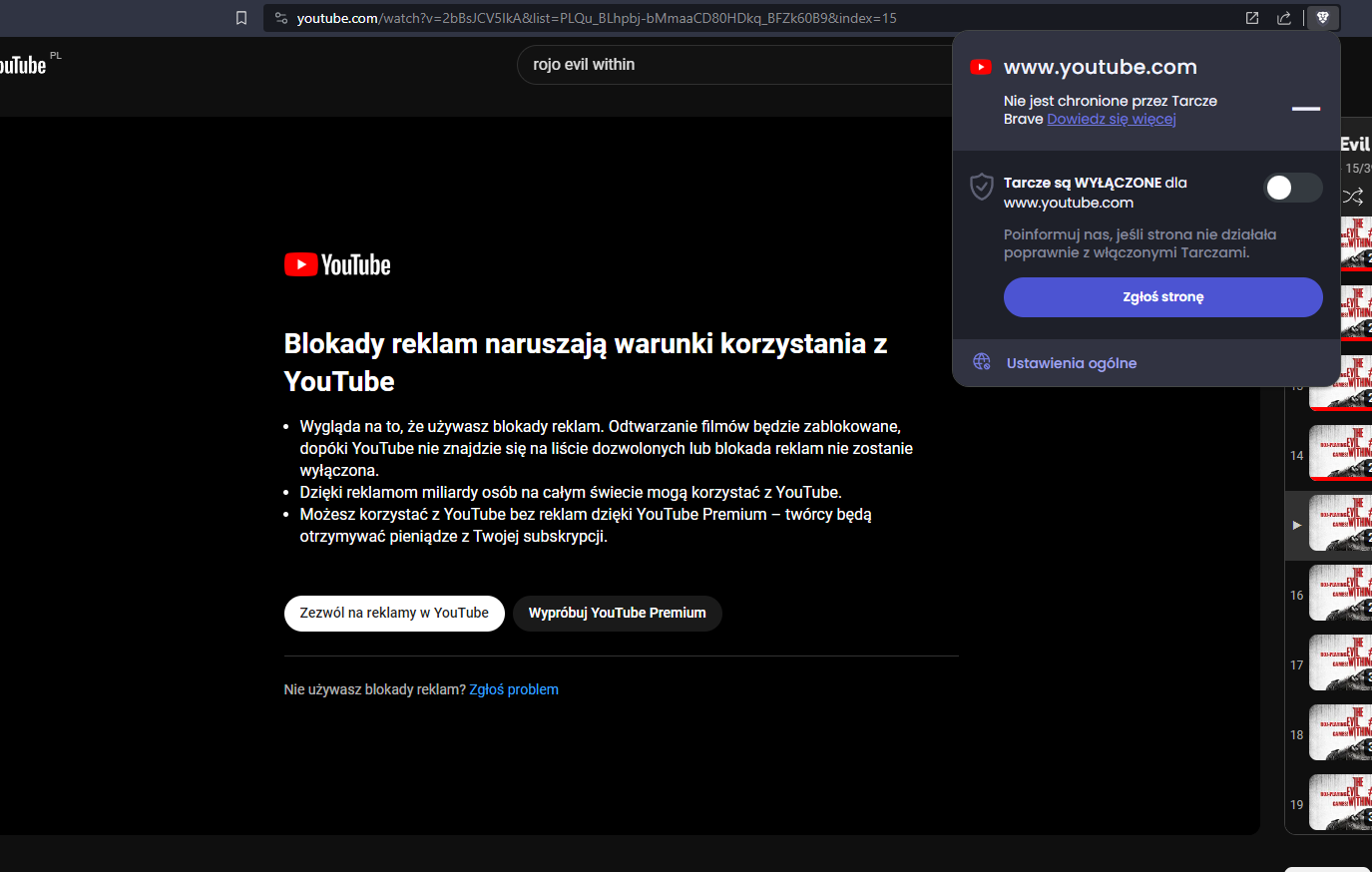Open site settings icon beside URL

pyautogui.click(x=281, y=18)
